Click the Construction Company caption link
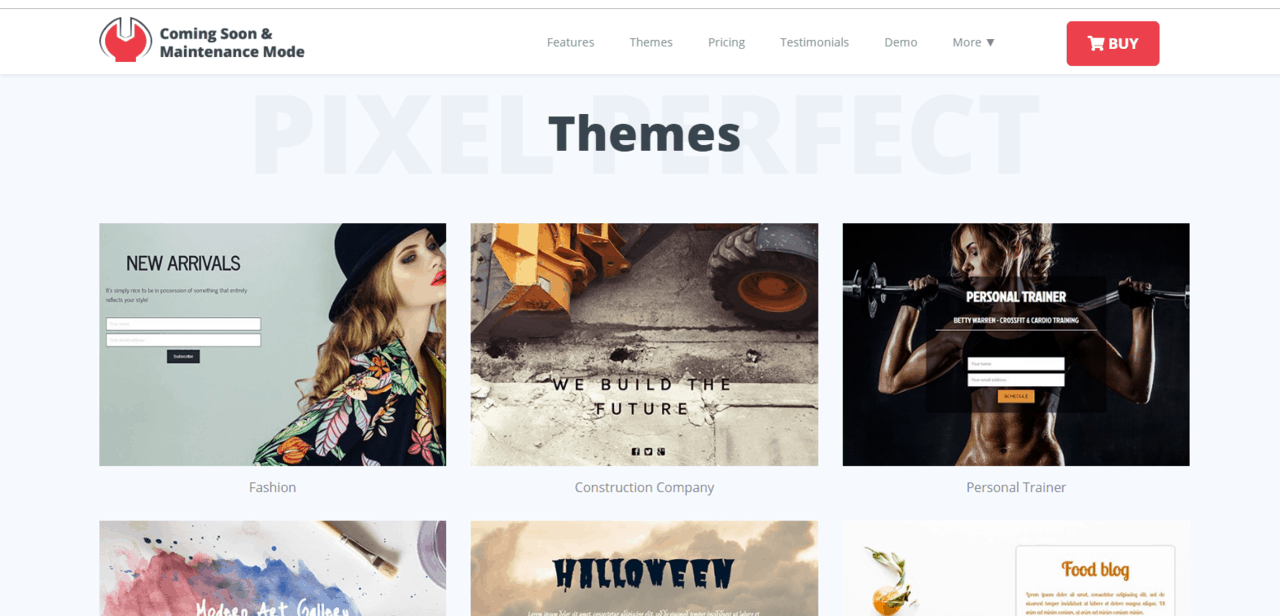This screenshot has height=616, width=1280. pos(644,487)
